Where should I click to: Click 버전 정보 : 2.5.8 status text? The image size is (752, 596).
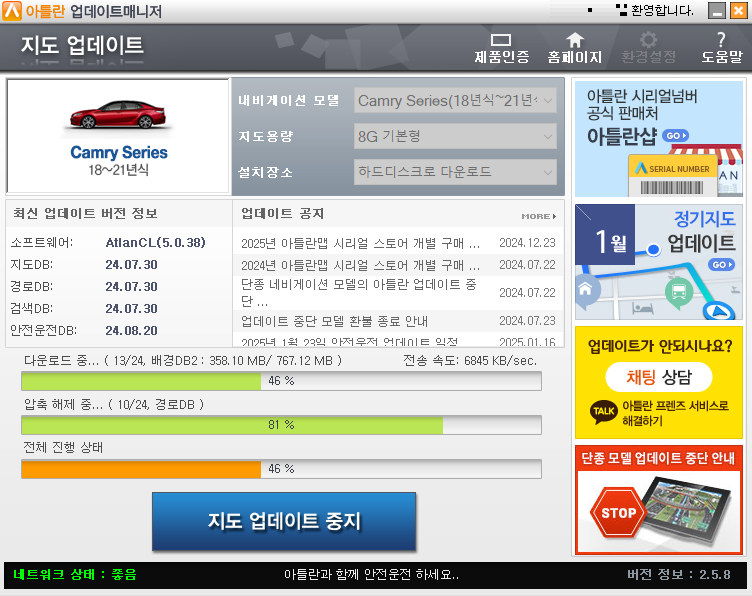[679, 574]
